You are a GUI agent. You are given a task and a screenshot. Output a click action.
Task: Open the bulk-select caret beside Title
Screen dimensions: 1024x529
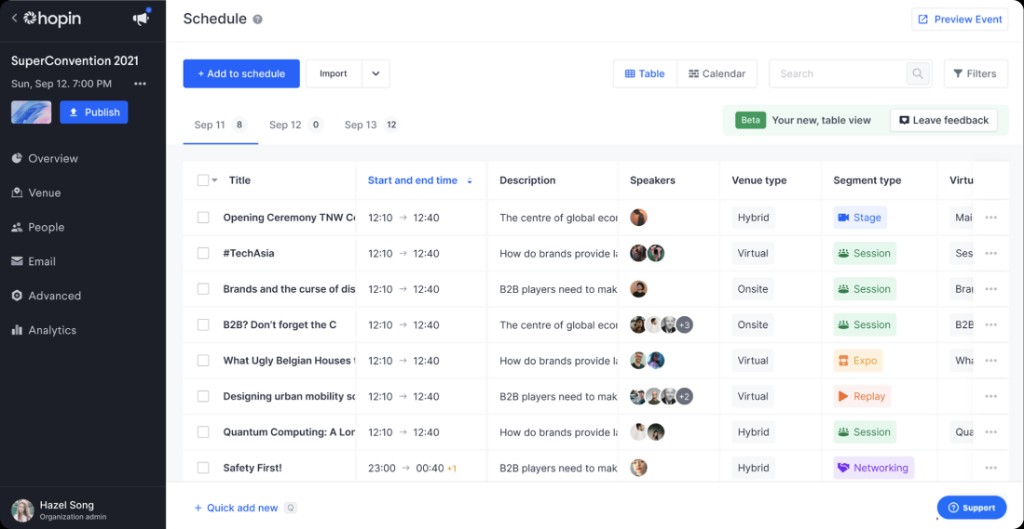(x=215, y=181)
